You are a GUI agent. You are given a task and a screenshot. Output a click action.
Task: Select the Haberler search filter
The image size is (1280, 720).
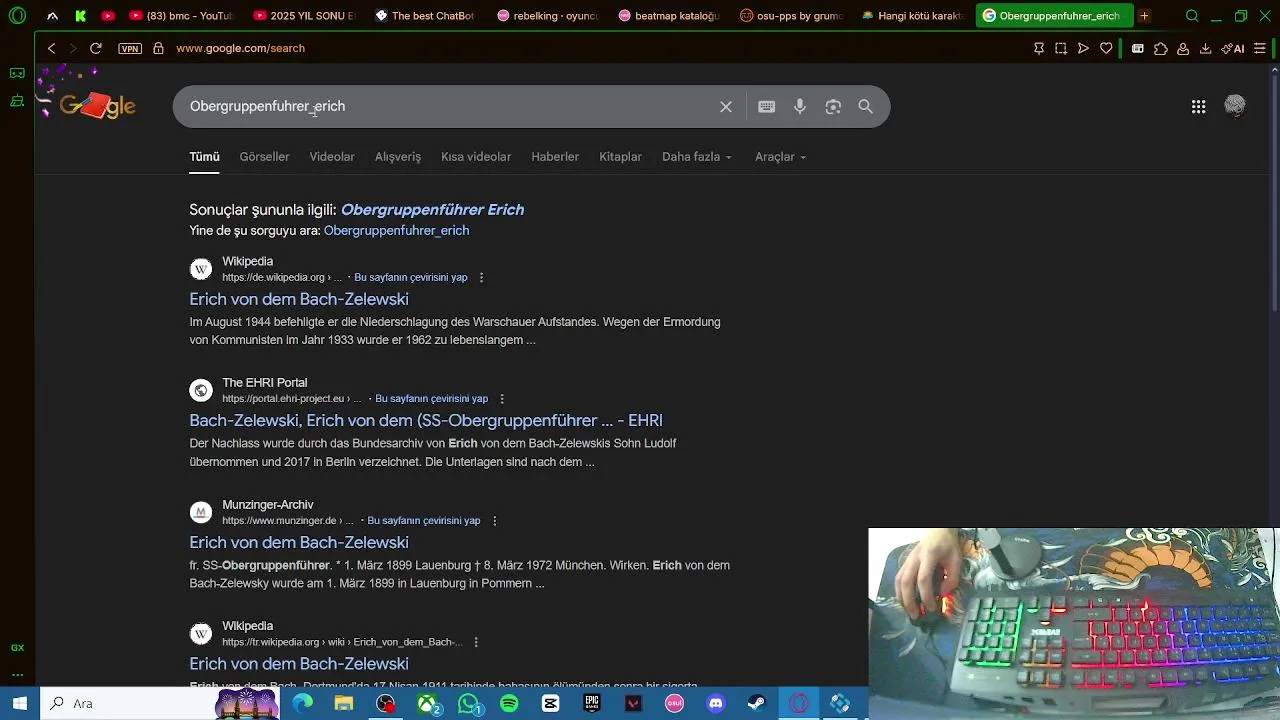pos(555,157)
